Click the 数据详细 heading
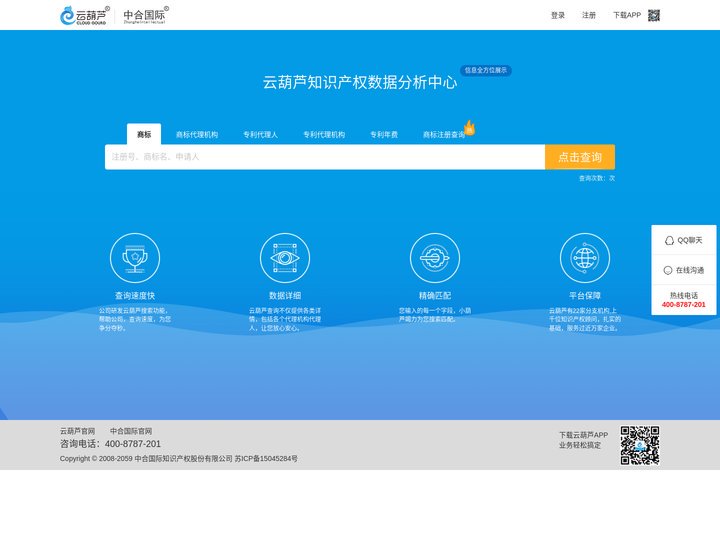720x540 pixels. [285, 295]
